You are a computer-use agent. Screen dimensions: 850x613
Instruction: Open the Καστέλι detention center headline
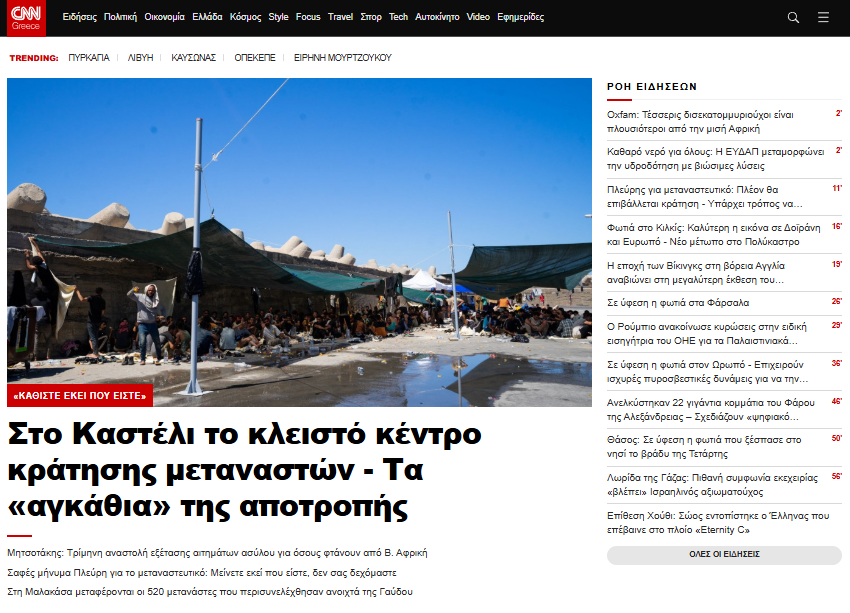(244, 470)
